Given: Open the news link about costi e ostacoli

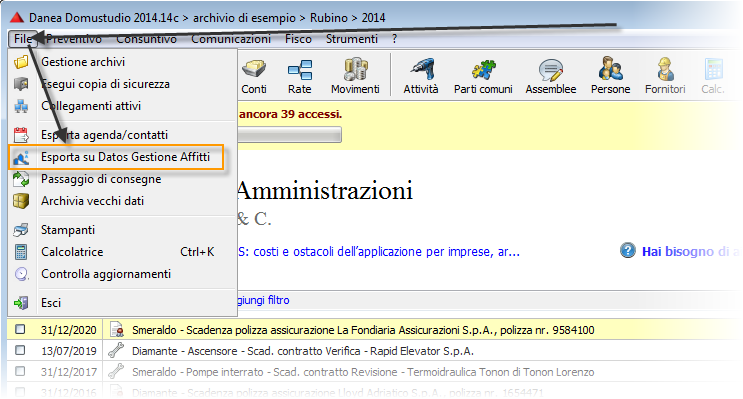Looking at the screenshot, I should [379, 252].
